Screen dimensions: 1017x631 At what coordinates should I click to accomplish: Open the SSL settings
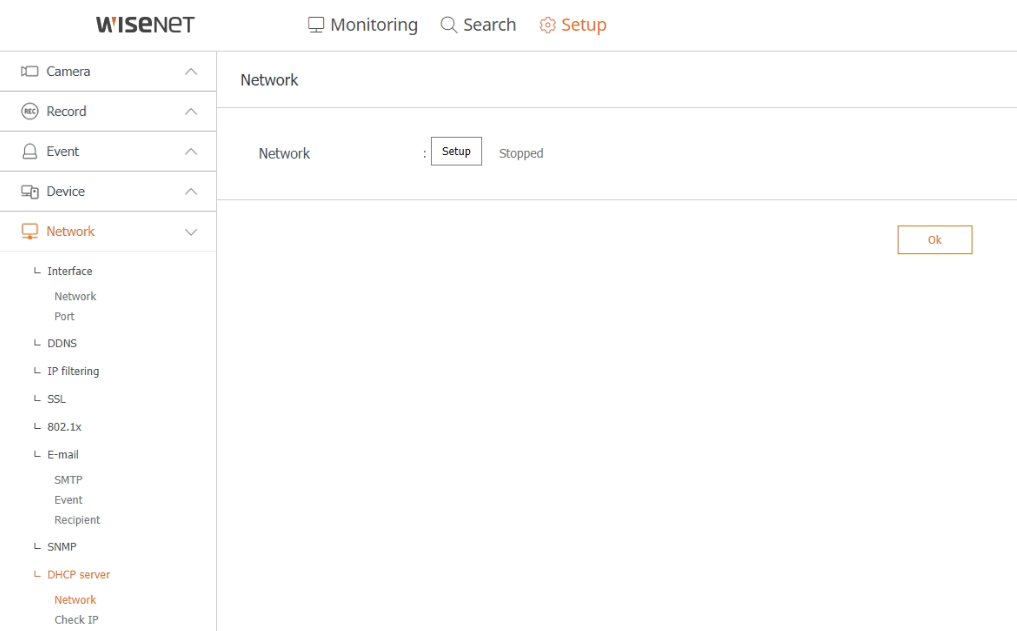tap(56, 399)
